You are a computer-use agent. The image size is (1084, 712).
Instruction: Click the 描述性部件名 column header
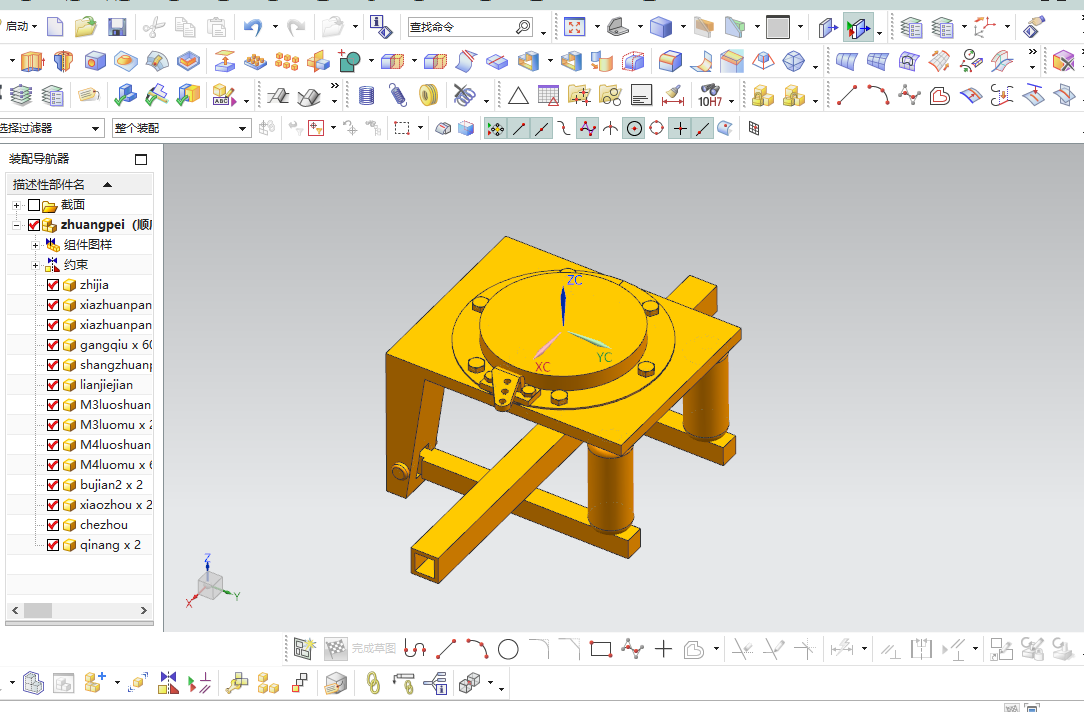click(80, 185)
